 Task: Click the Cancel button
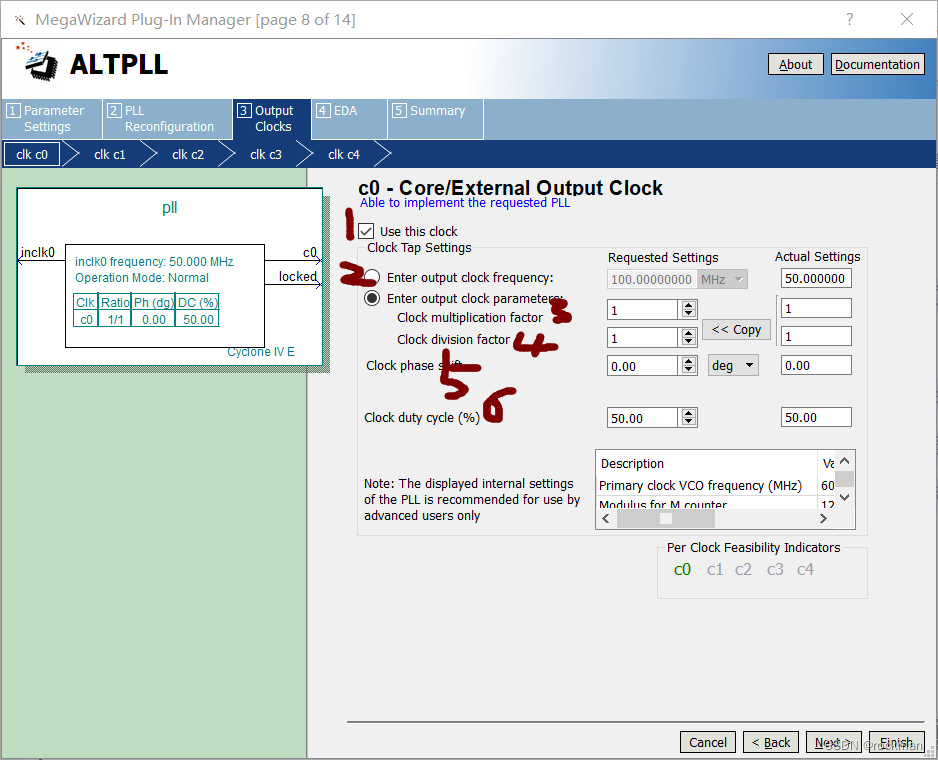[708, 742]
